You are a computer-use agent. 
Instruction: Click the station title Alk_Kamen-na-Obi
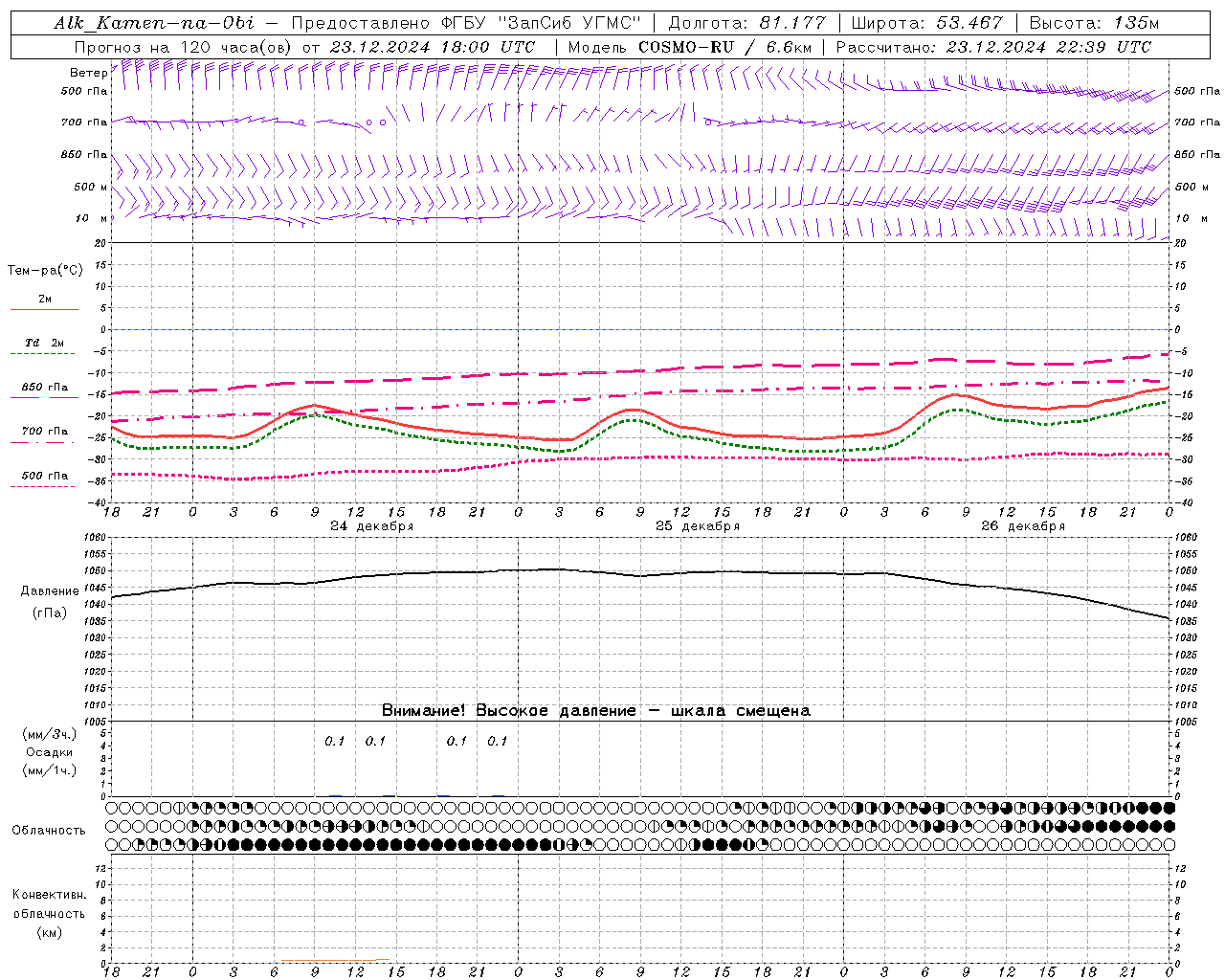coord(154,23)
